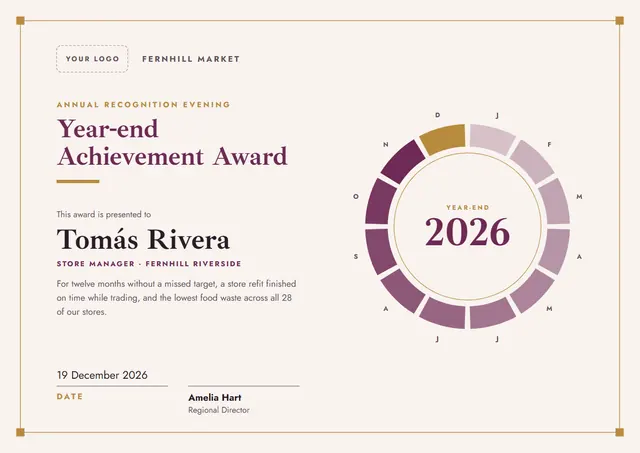
Task: Select the gold "YEAR-END" text inside ring
Action: click(467, 207)
